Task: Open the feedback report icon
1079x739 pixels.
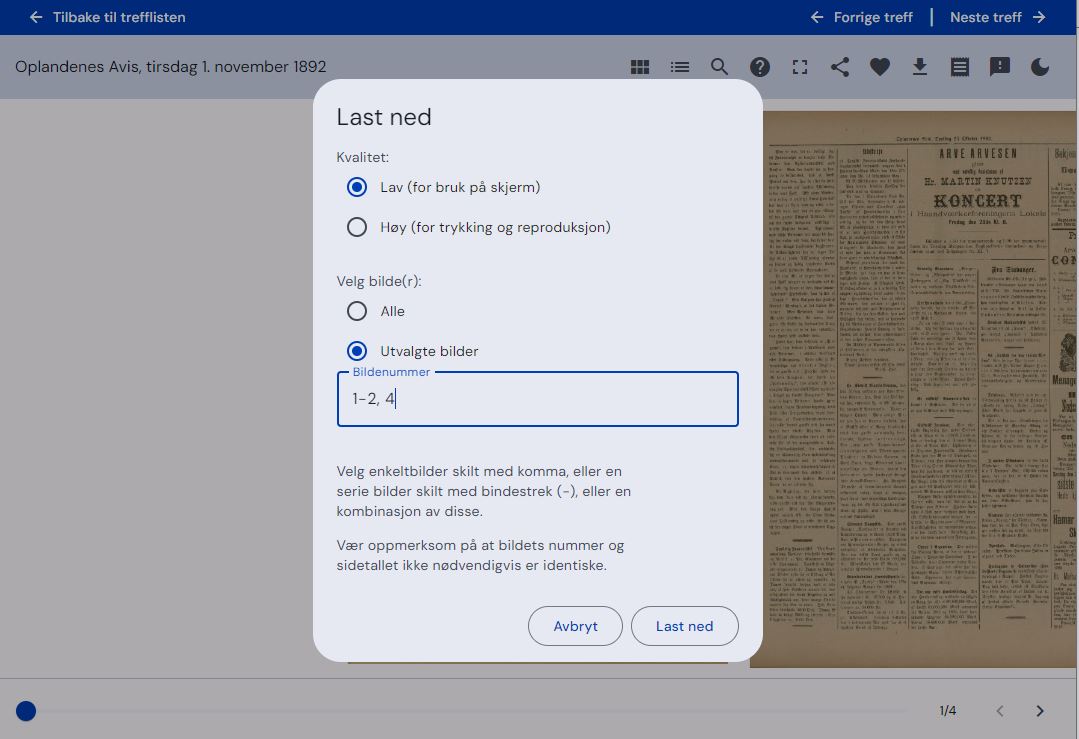Action: pos(1000,67)
